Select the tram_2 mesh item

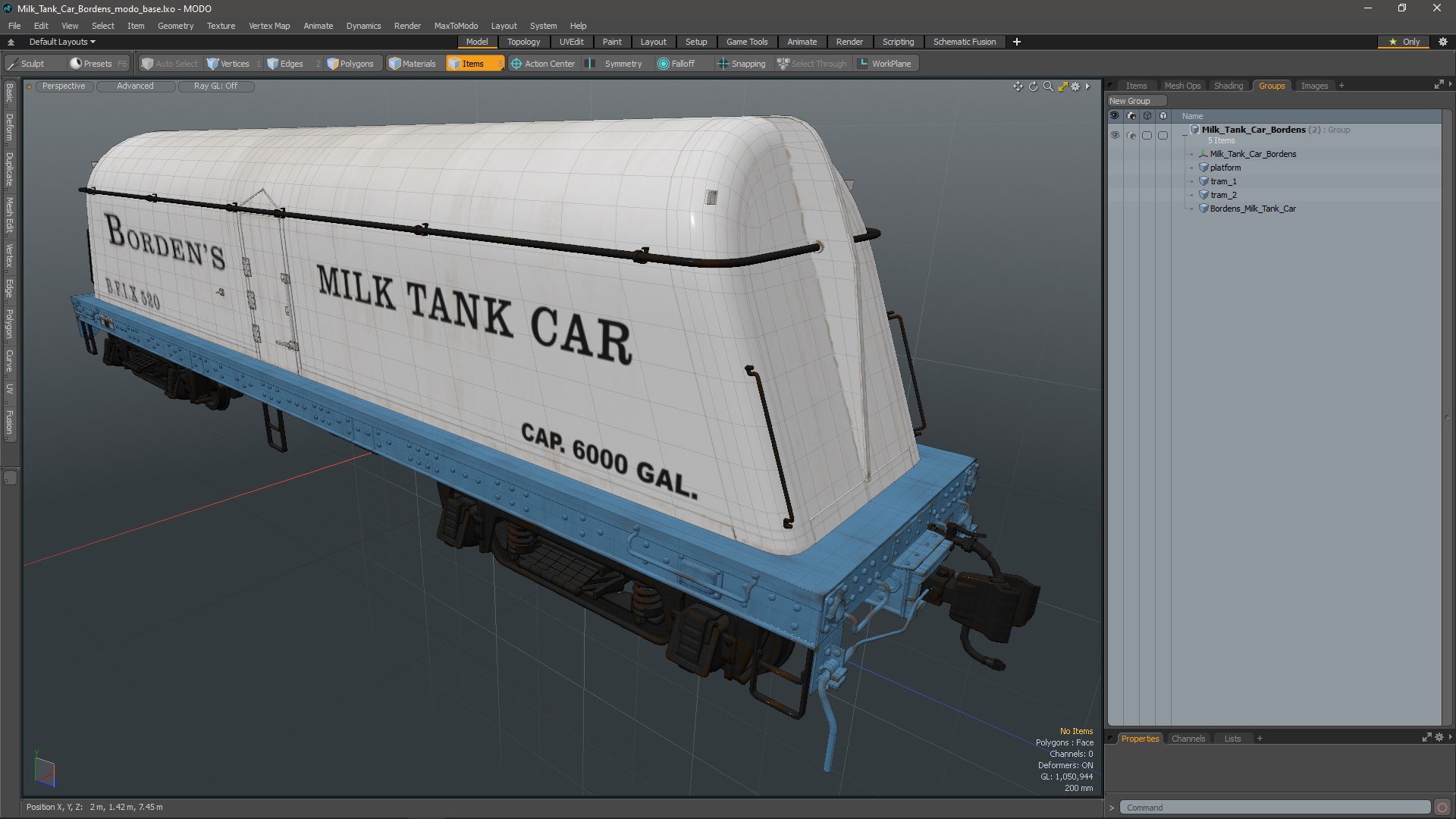coord(1223,195)
